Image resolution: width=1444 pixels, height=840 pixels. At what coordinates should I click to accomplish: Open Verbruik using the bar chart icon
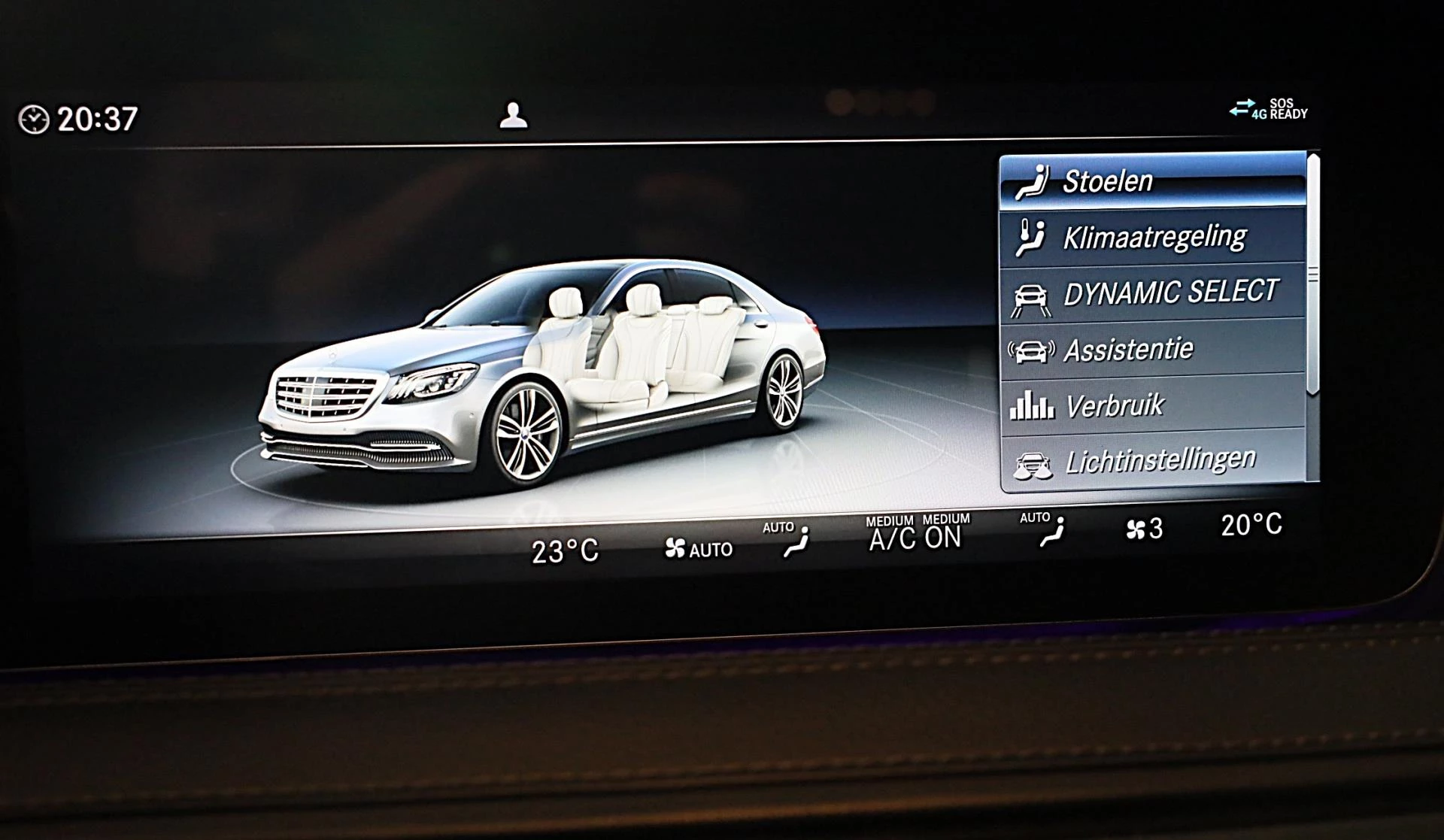point(1031,404)
